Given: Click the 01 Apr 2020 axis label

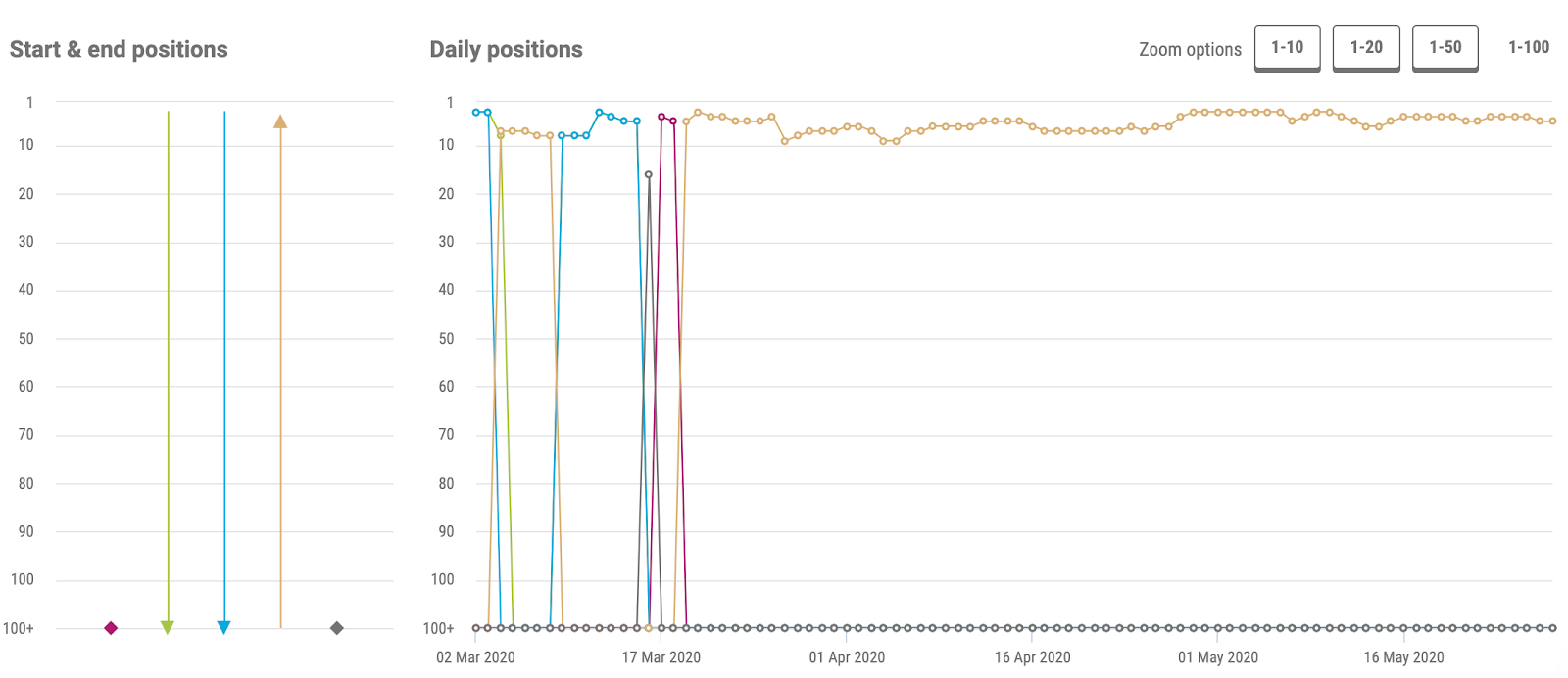Looking at the screenshot, I should (847, 657).
